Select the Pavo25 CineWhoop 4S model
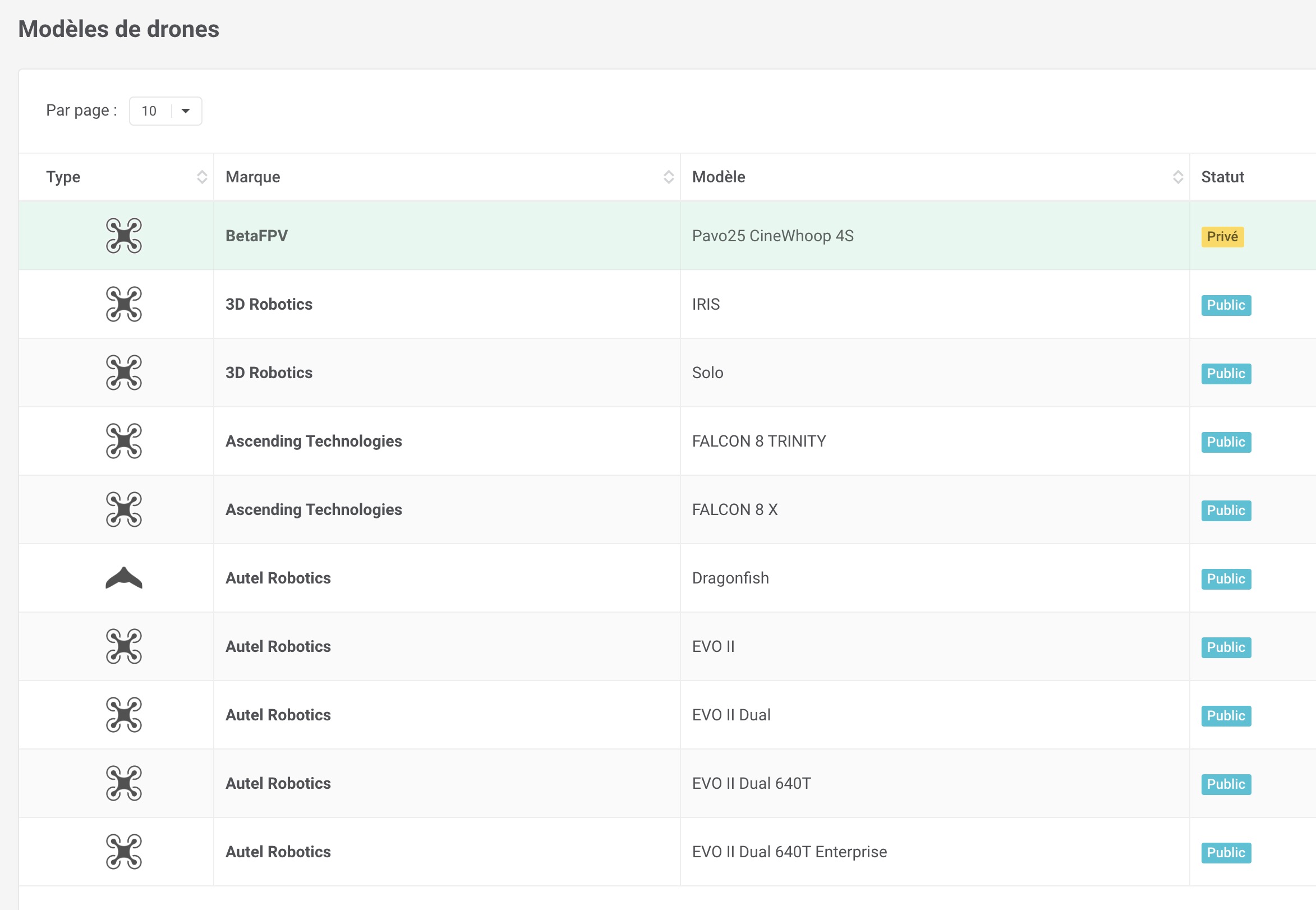Image resolution: width=1316 pixels, height=910 pixels. (772, 236)
